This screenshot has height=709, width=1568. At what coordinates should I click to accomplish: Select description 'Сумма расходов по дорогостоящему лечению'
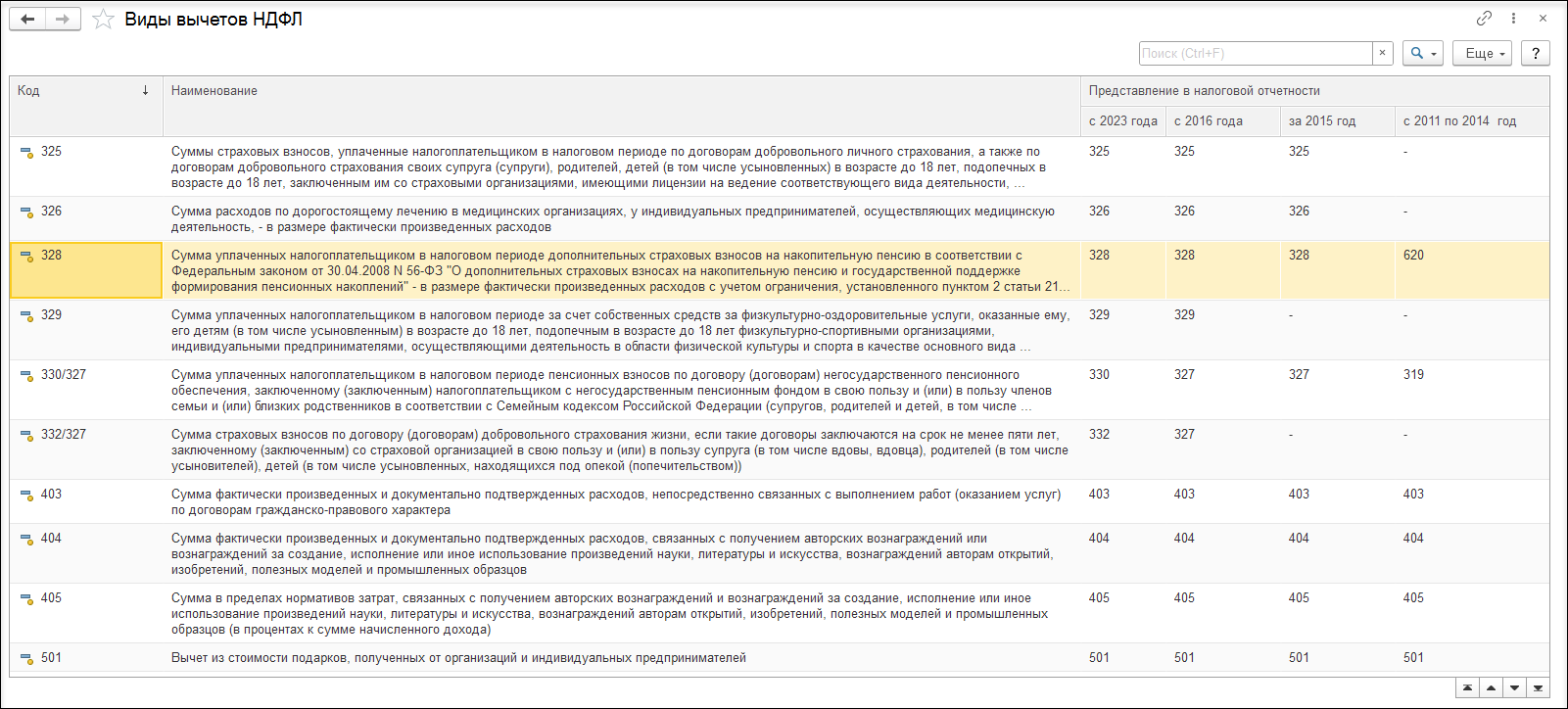(622, 219)
